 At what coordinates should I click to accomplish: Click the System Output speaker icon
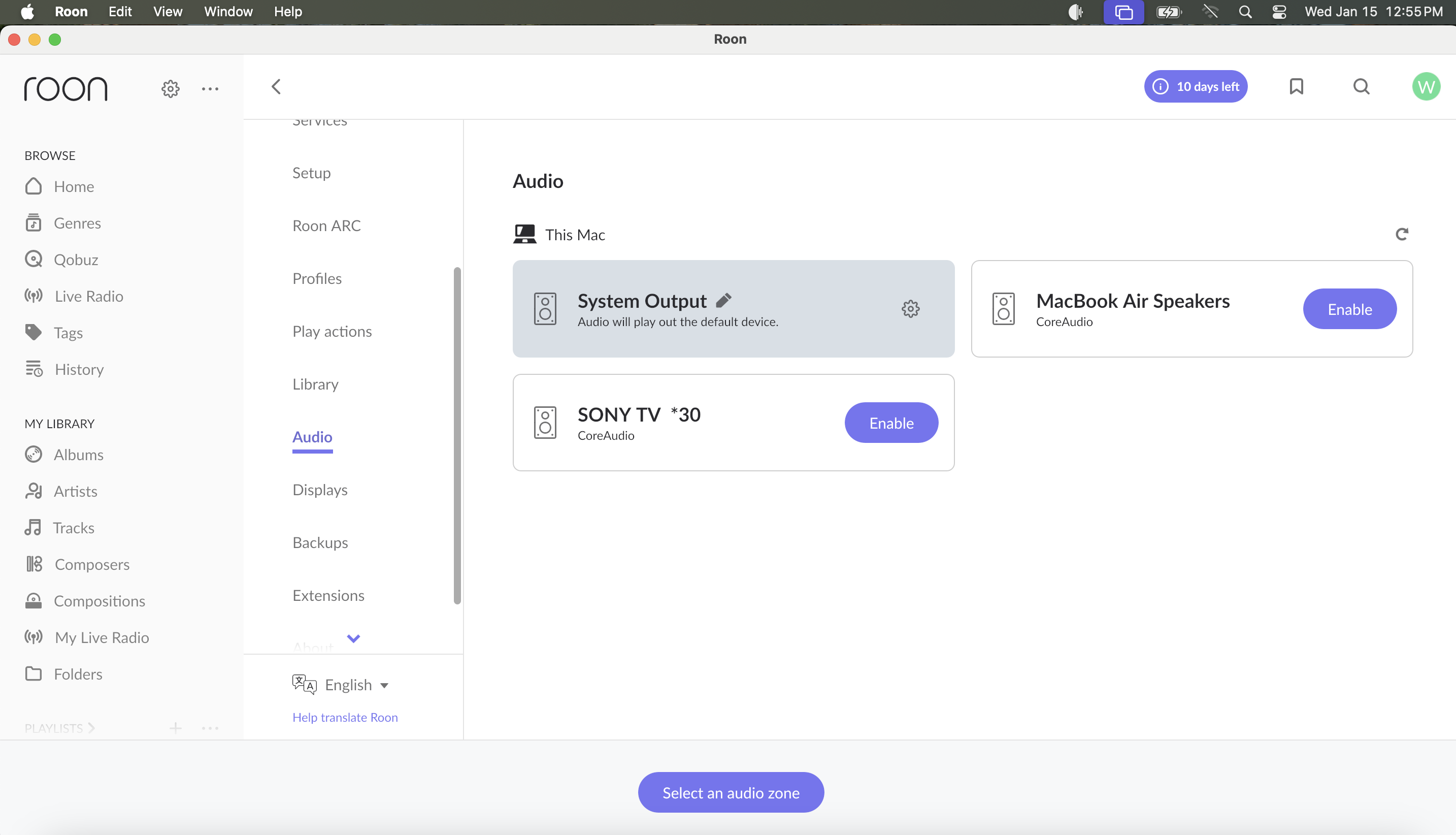coord(545,308)
